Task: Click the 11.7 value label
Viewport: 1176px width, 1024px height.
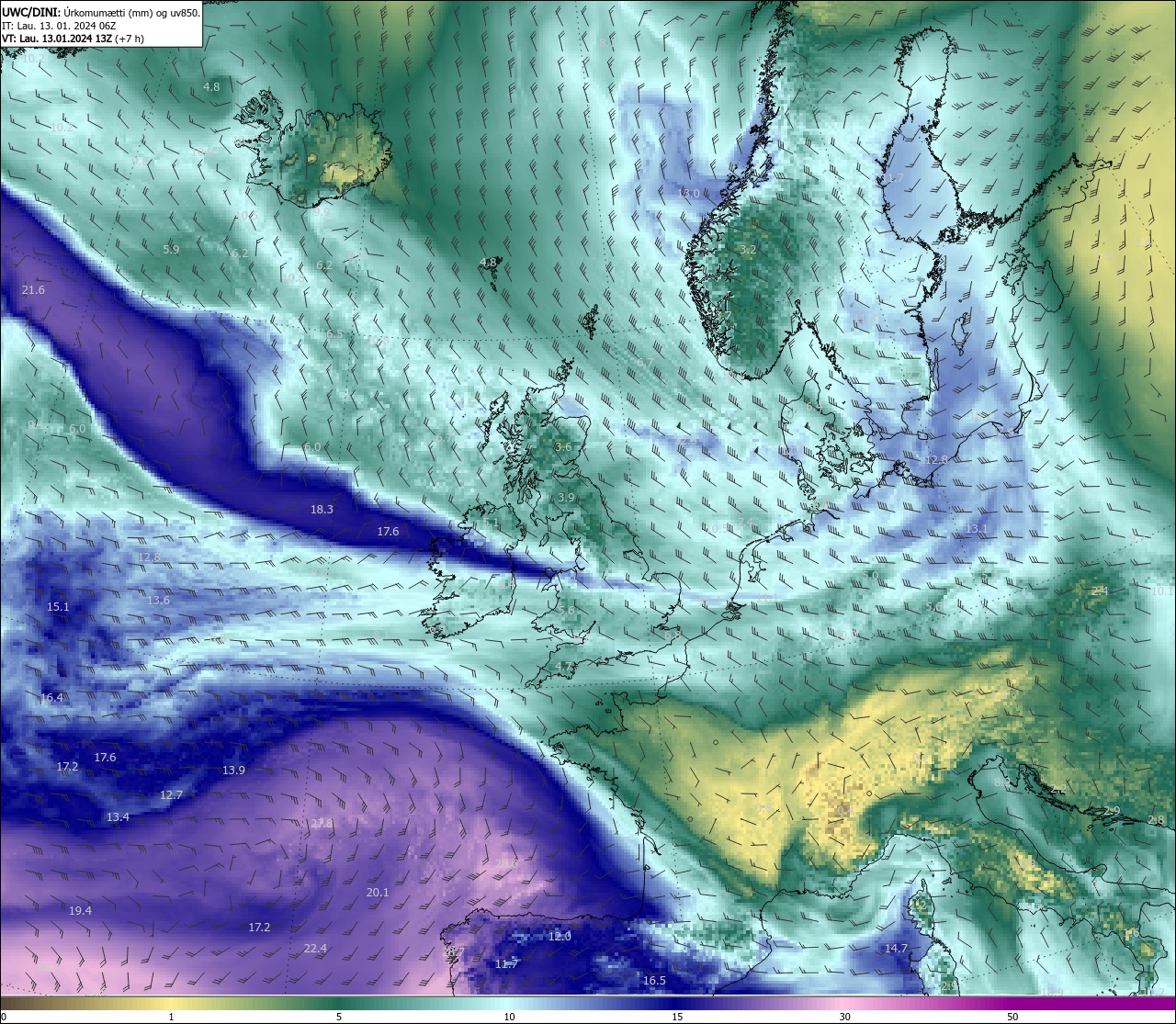Action: click(506, 964)
